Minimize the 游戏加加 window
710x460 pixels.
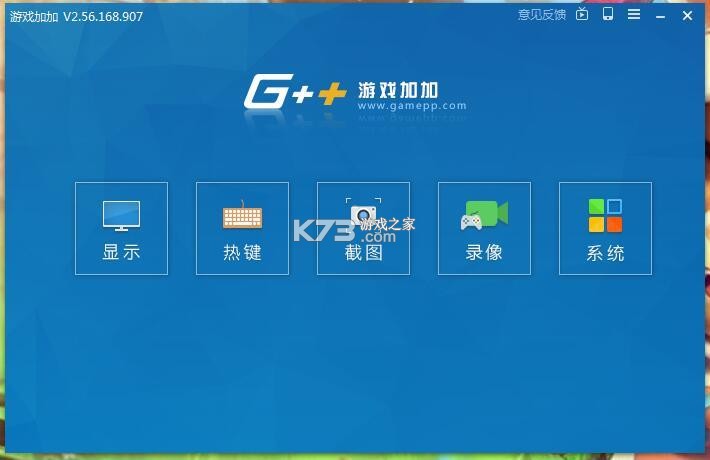tap(660, 17)
